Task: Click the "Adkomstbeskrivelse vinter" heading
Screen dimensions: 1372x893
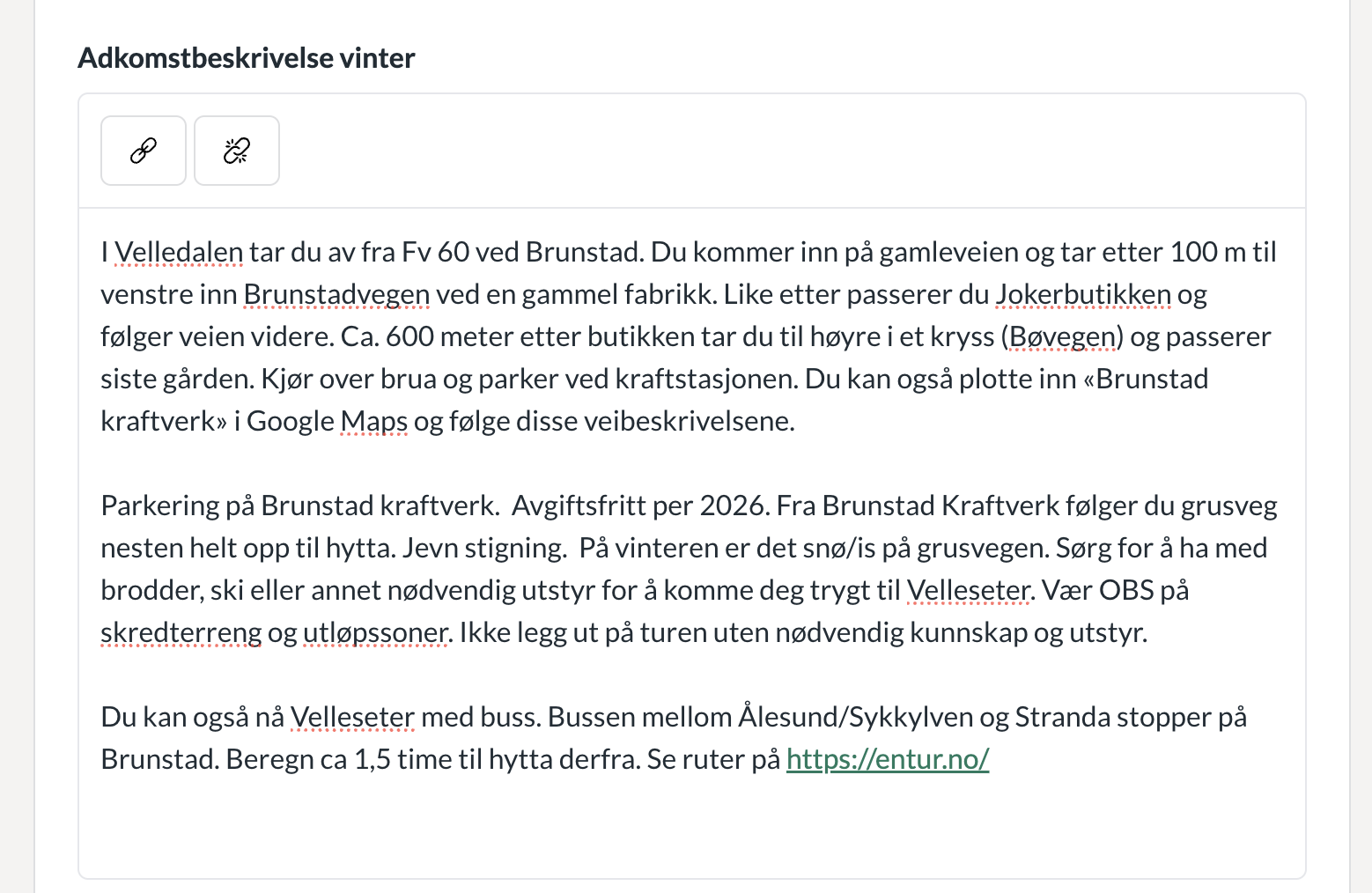Action: [247, 58]
